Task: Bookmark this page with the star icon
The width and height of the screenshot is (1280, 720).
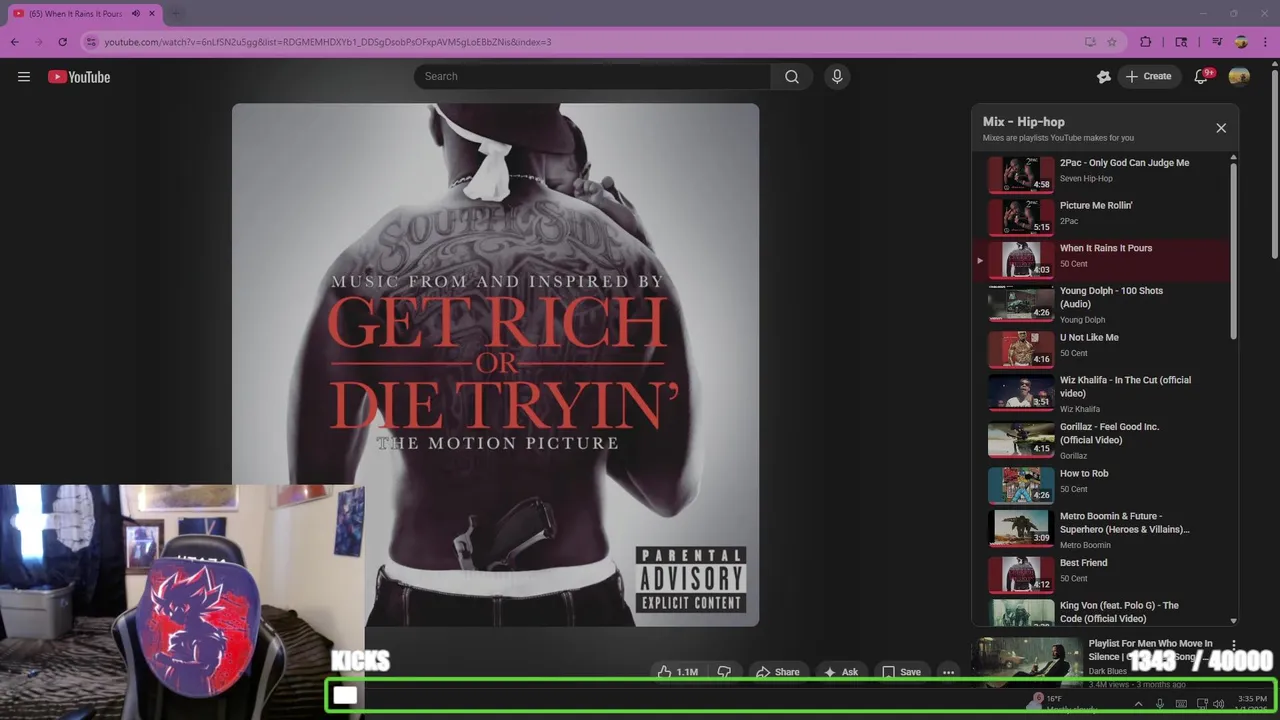Action: [1111, 42]
